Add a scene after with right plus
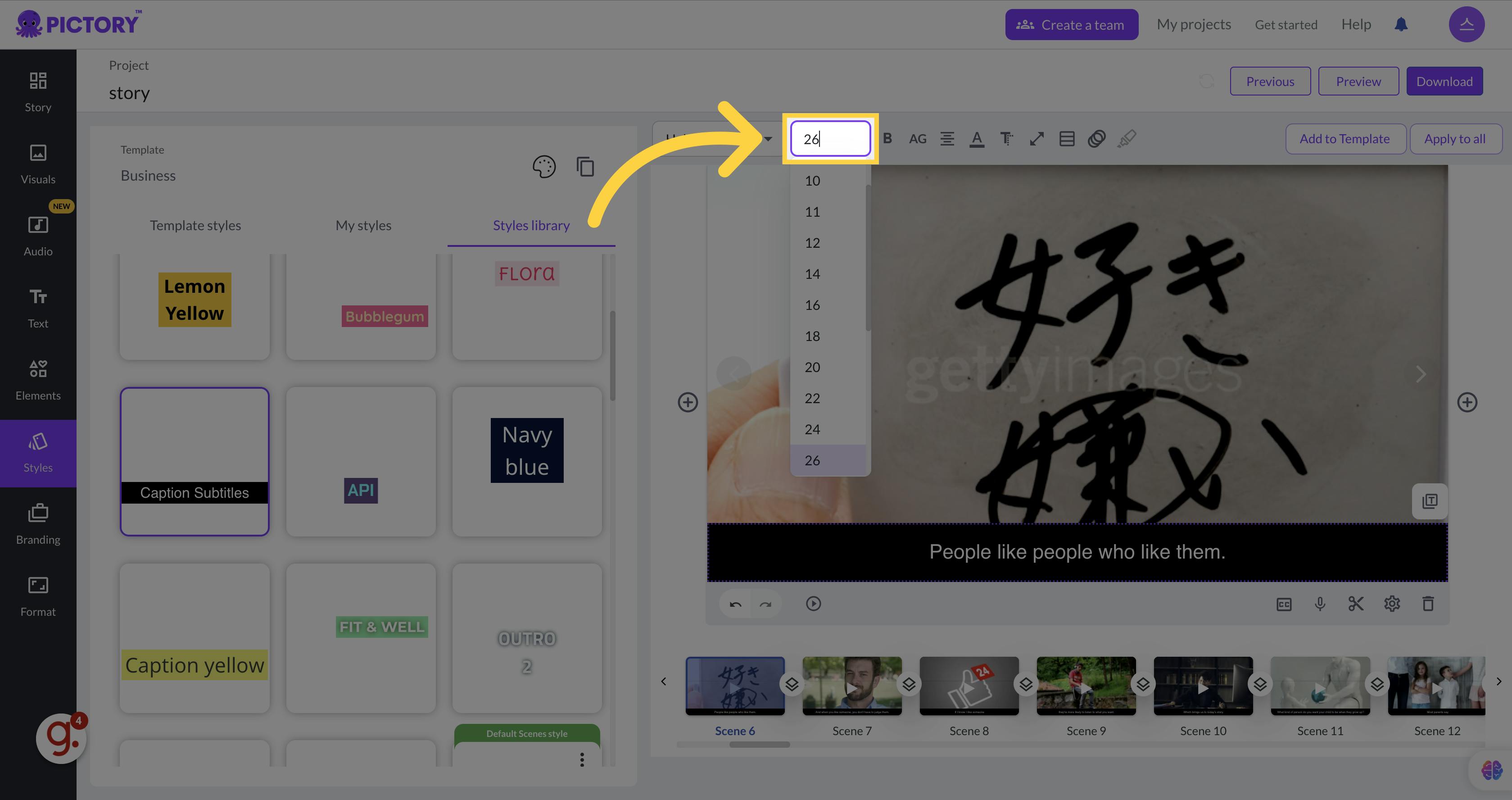This screenshot has height=800, width=1512. pyautogui.click(x=1467, y=402)
